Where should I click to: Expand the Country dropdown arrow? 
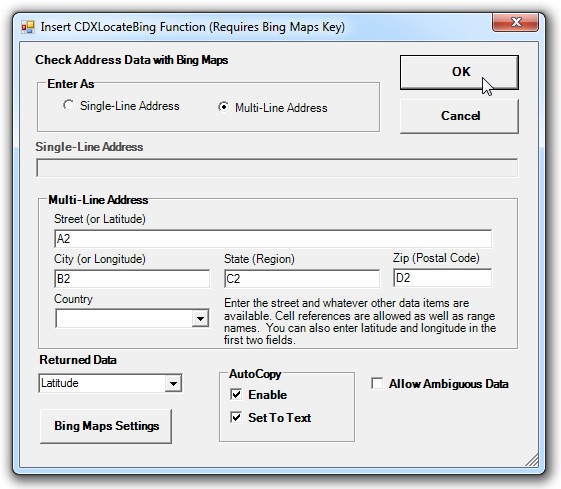[x=200, y=318]
